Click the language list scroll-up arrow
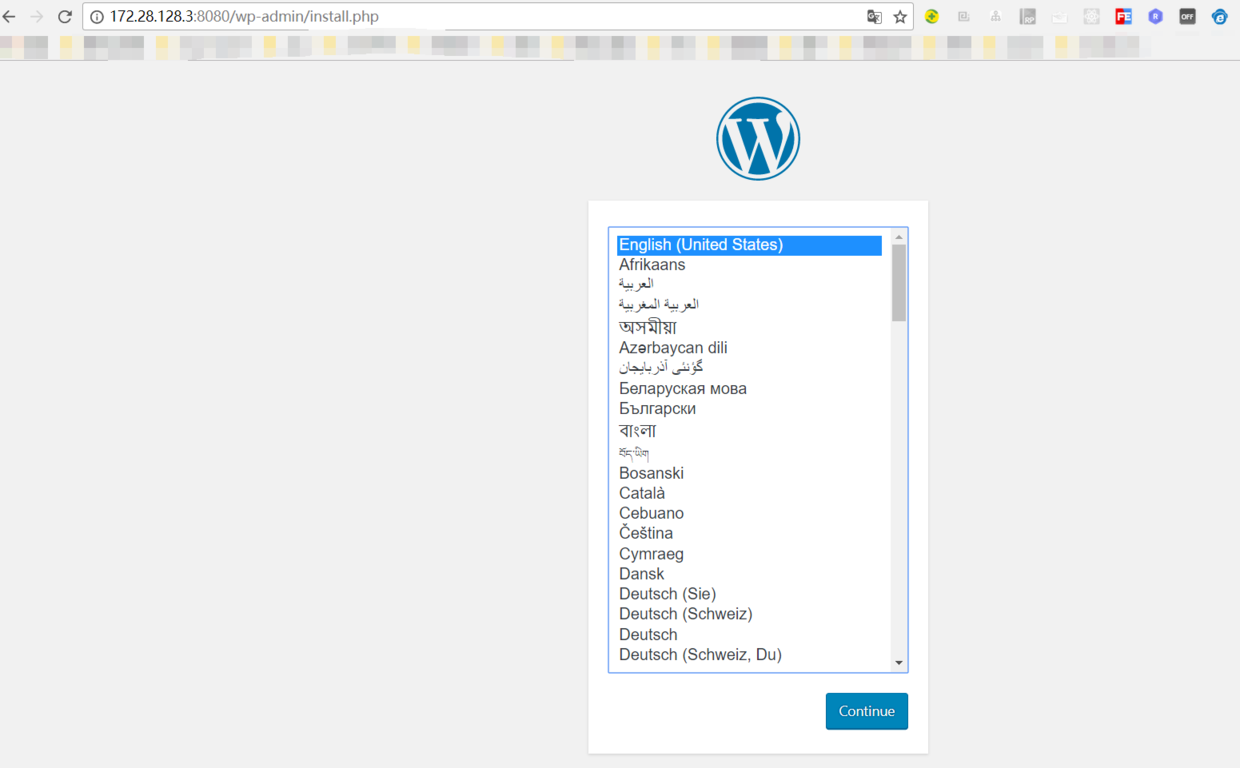Screen dimensions: 1240x768 (899, 237)
